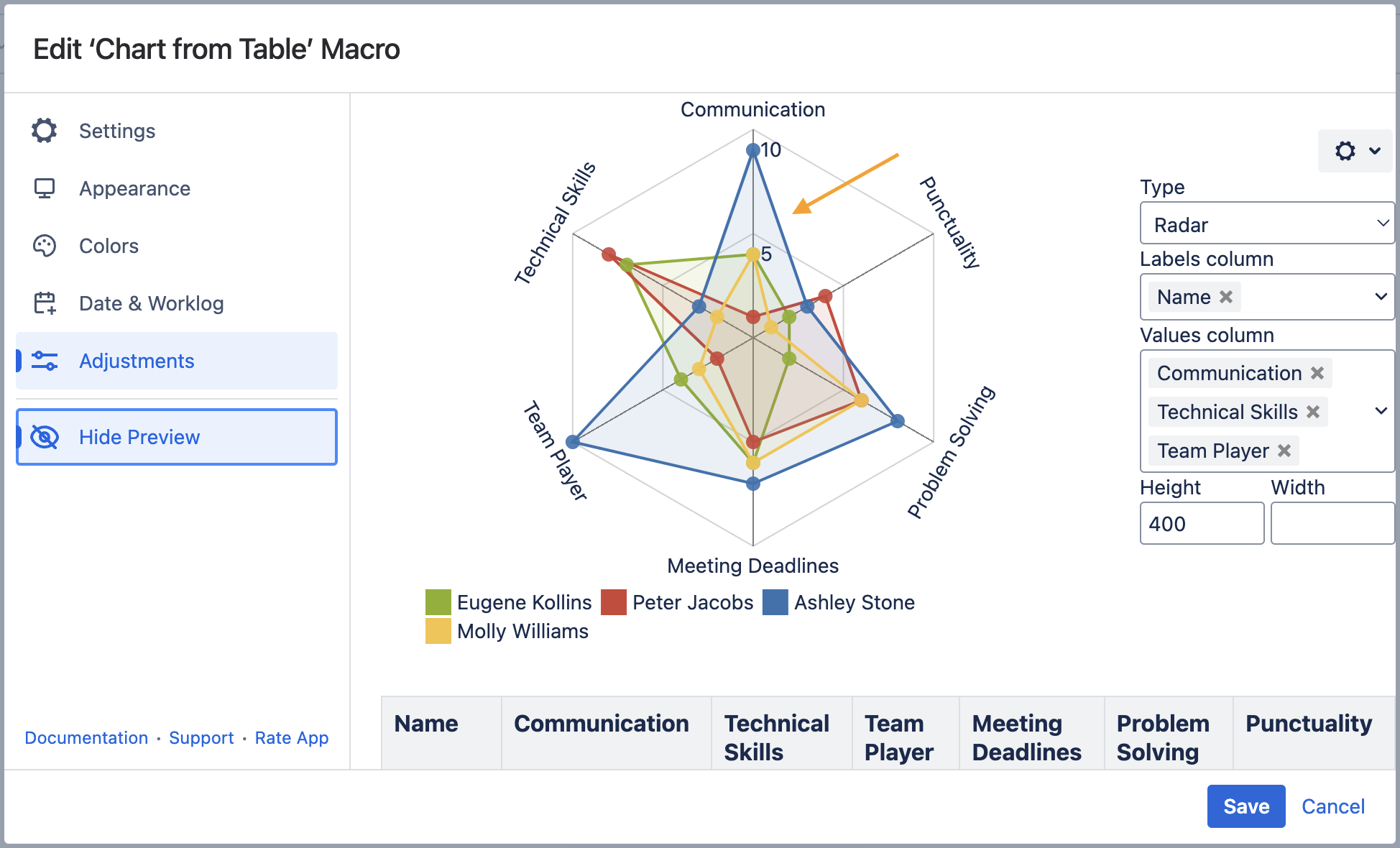
Task: Remove Communication from Values column
Action: tap(1317, 373)
